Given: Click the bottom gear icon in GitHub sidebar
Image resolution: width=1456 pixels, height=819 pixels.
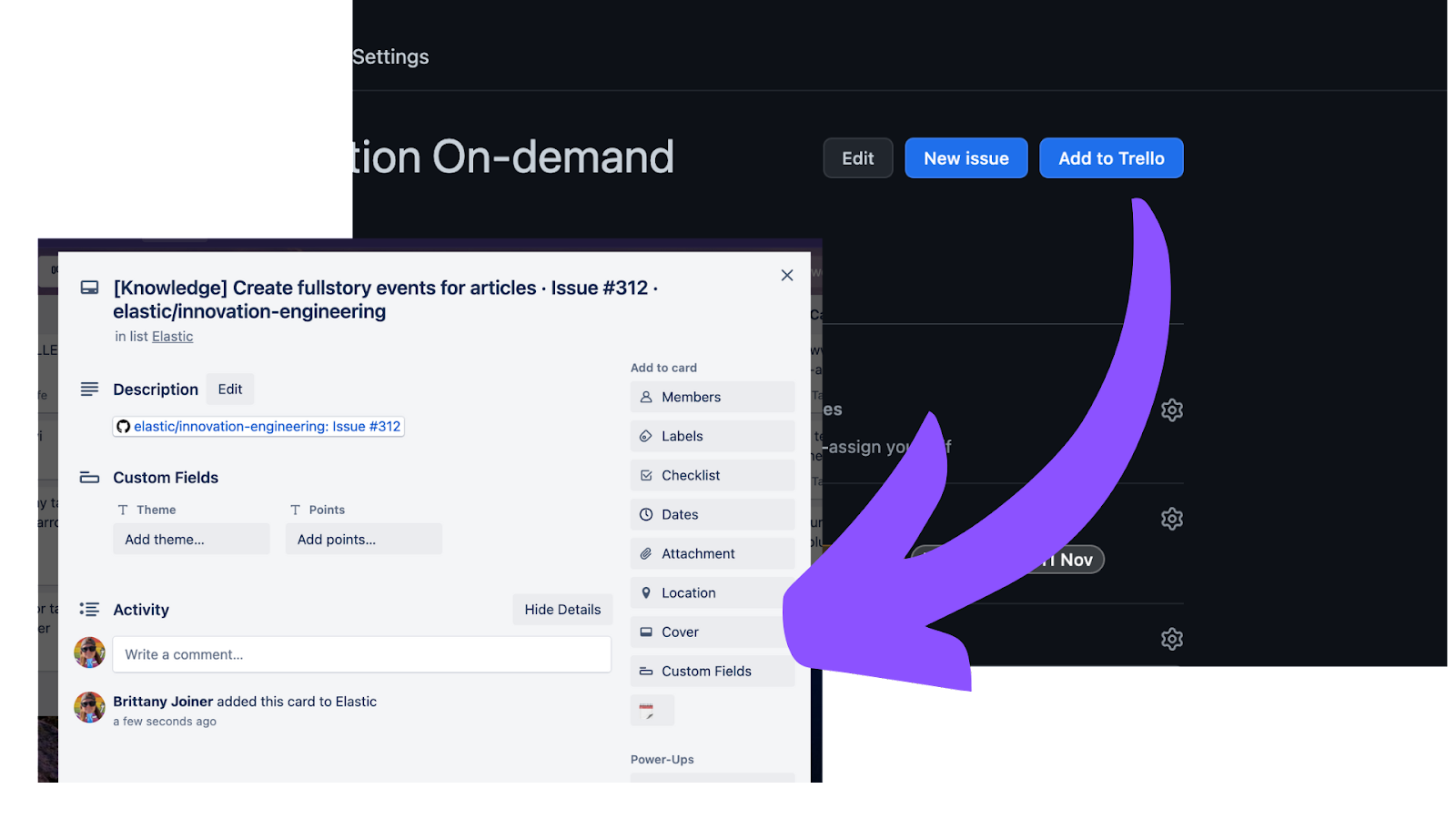Looking at the screenshot, I should [x=1172, y=639].
